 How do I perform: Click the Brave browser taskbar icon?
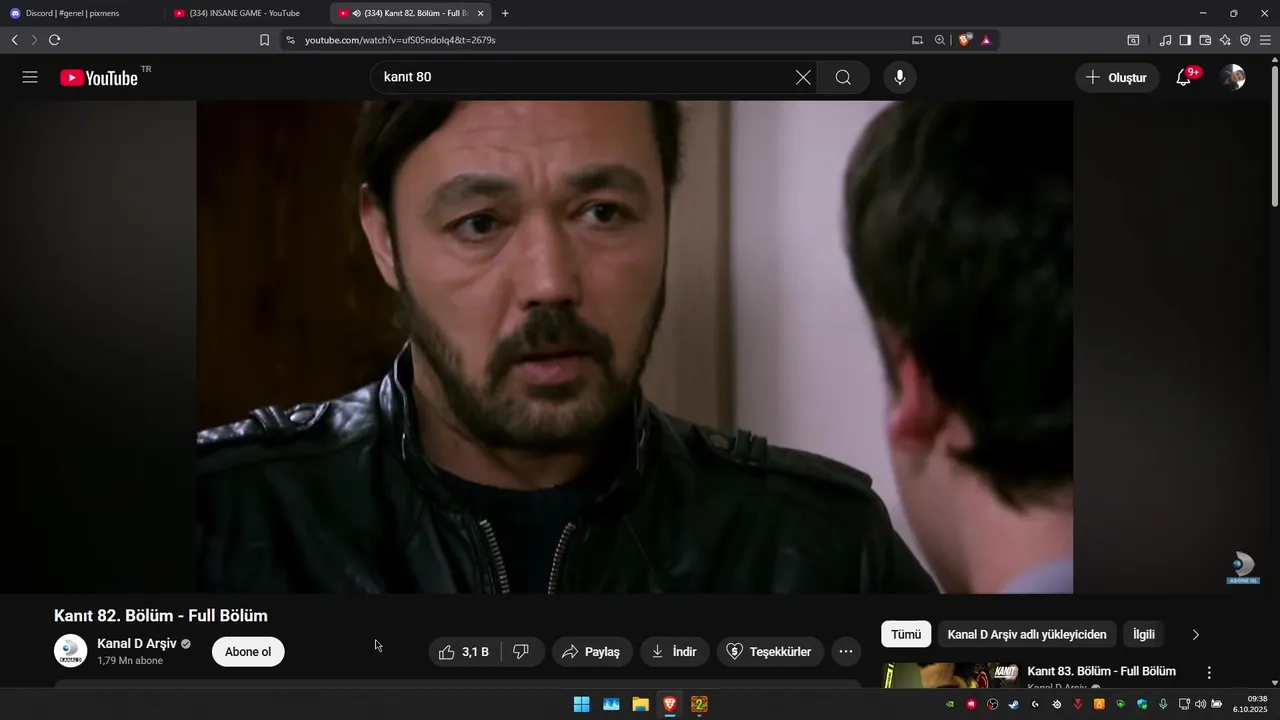coord(670,704)
